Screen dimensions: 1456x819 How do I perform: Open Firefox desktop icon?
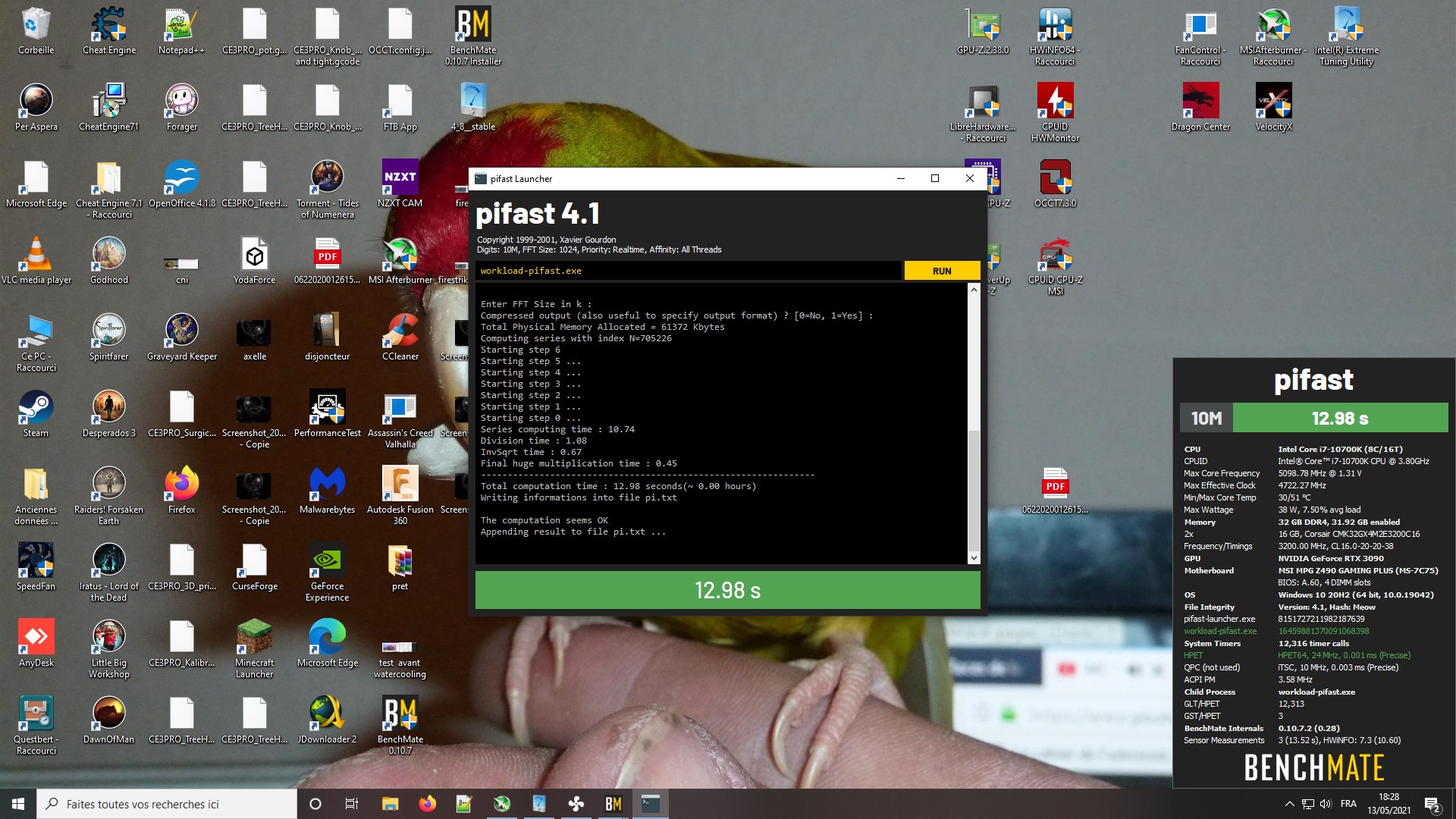pos(181,491)
